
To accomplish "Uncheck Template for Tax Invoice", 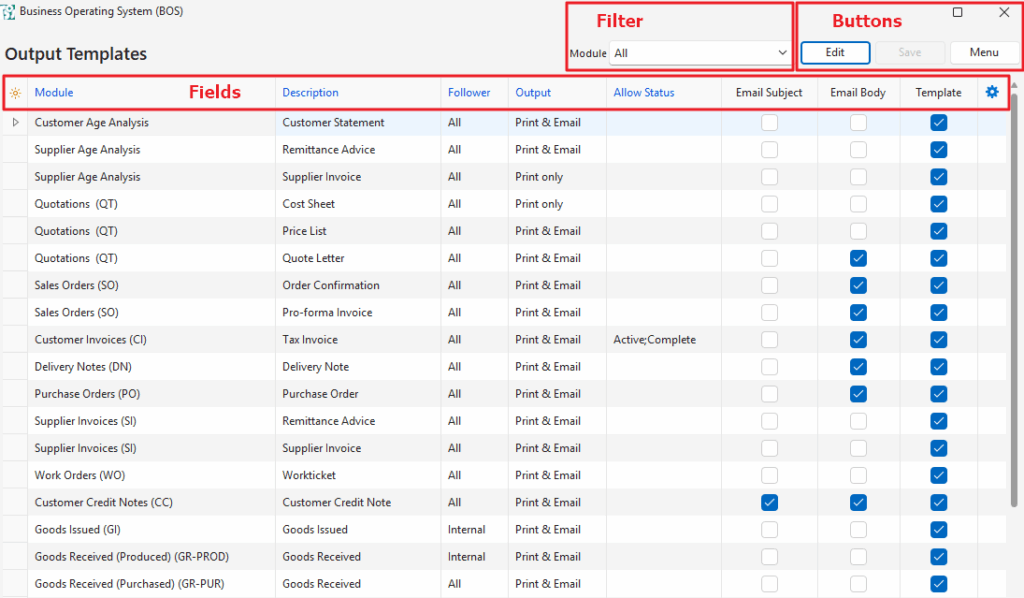I will (x=938, y=340).
